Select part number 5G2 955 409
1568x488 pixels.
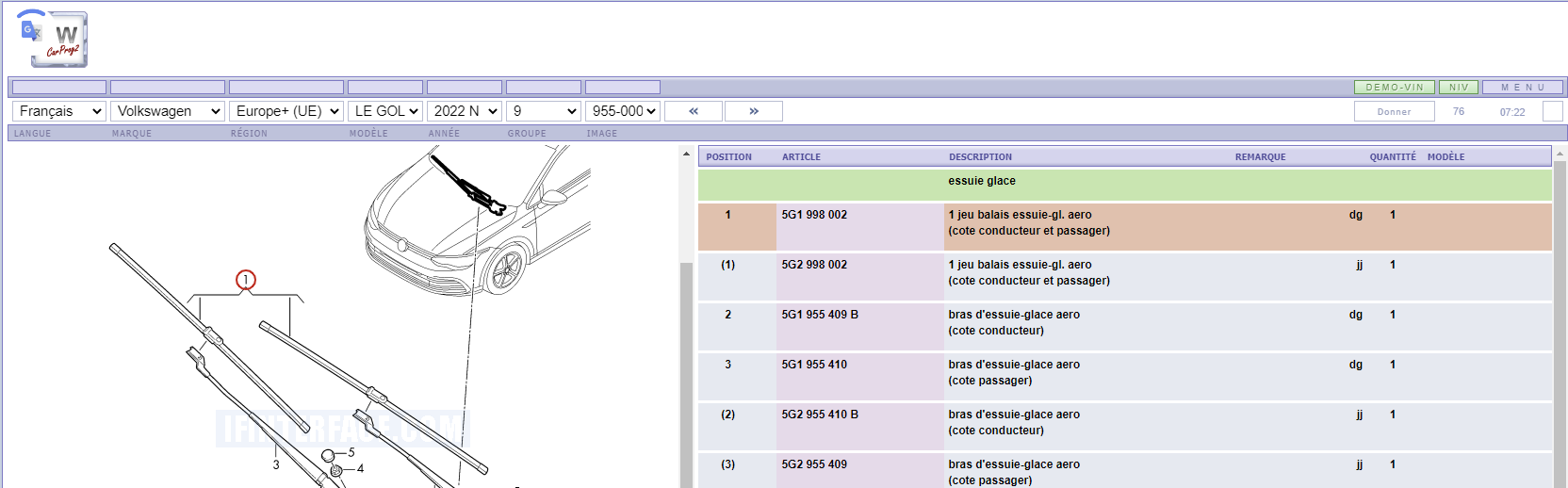(x=814, y=464)
